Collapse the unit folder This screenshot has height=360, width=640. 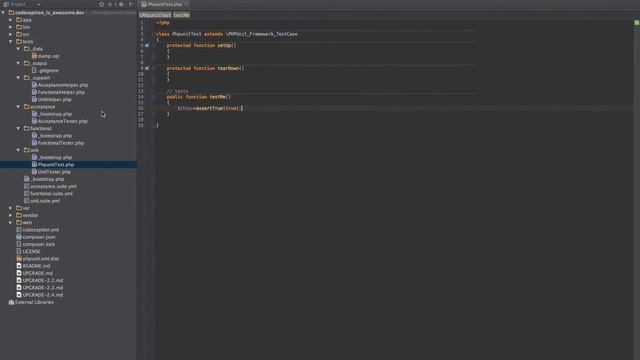tap(18, 150)
